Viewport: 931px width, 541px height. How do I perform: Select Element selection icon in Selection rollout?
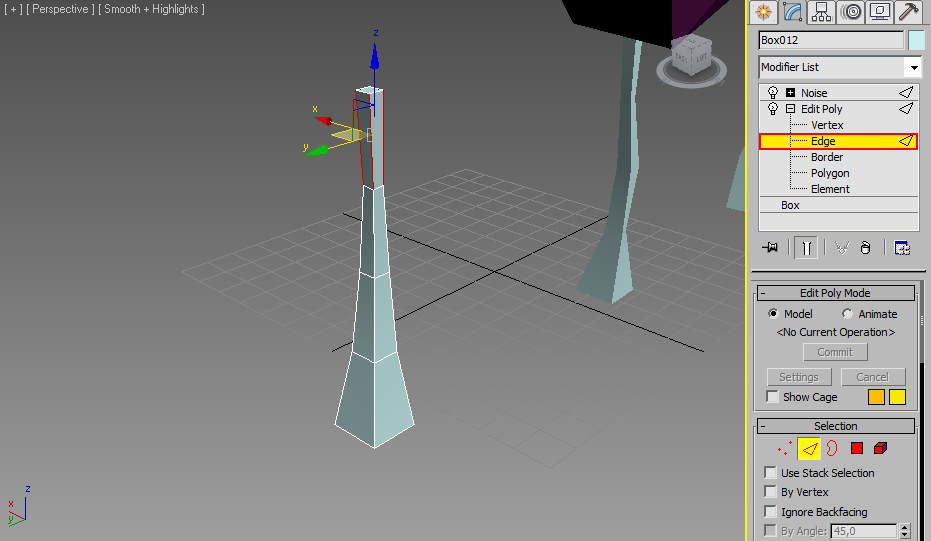pos(881,448)
